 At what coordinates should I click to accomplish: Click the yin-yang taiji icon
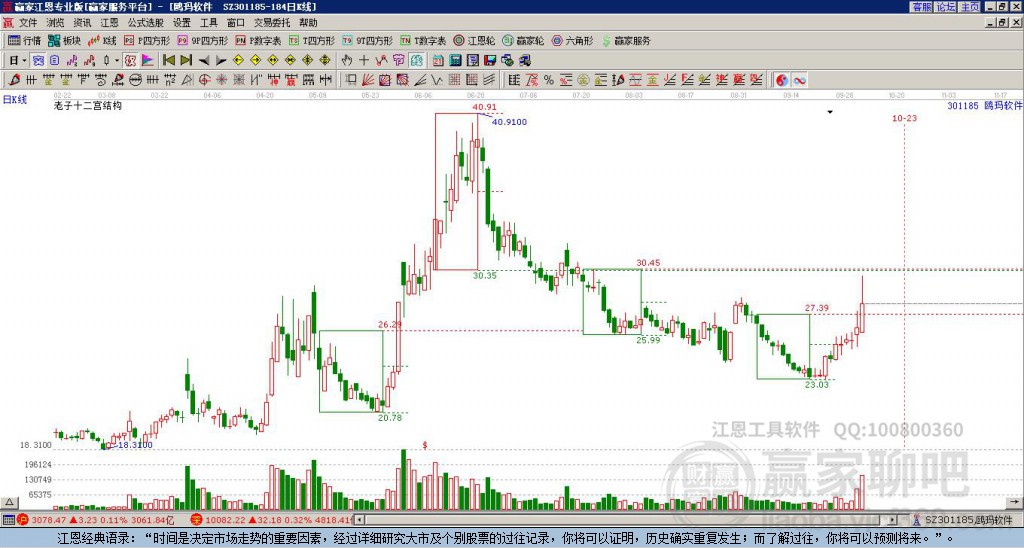coord(782,80)
